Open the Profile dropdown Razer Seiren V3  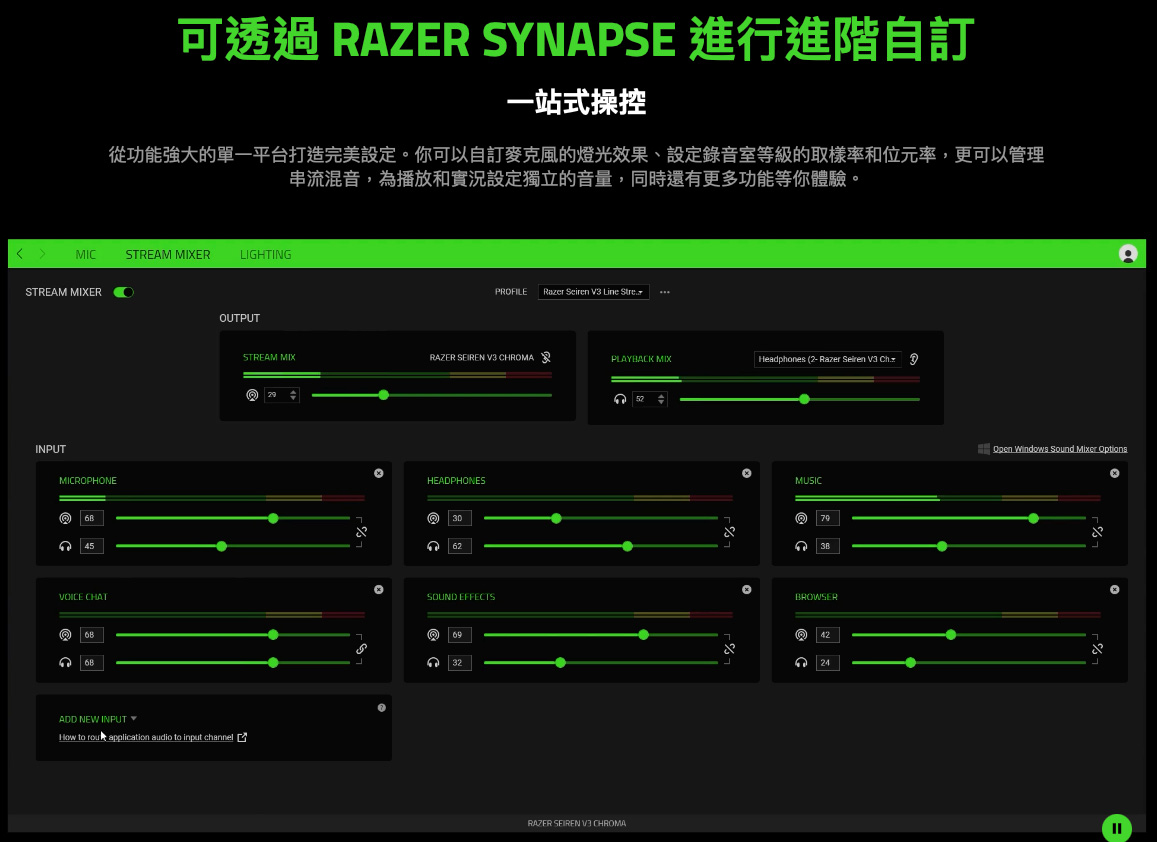pos(593,292)
